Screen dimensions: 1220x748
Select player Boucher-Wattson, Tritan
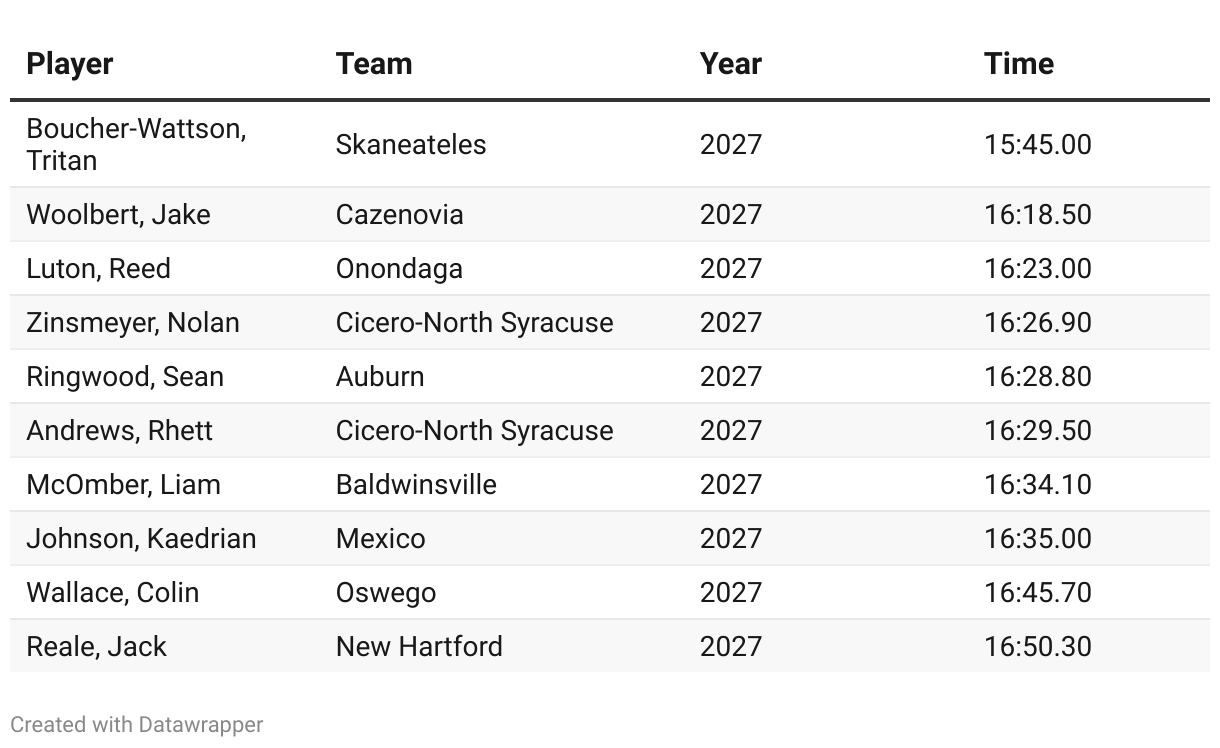[136, 144]
